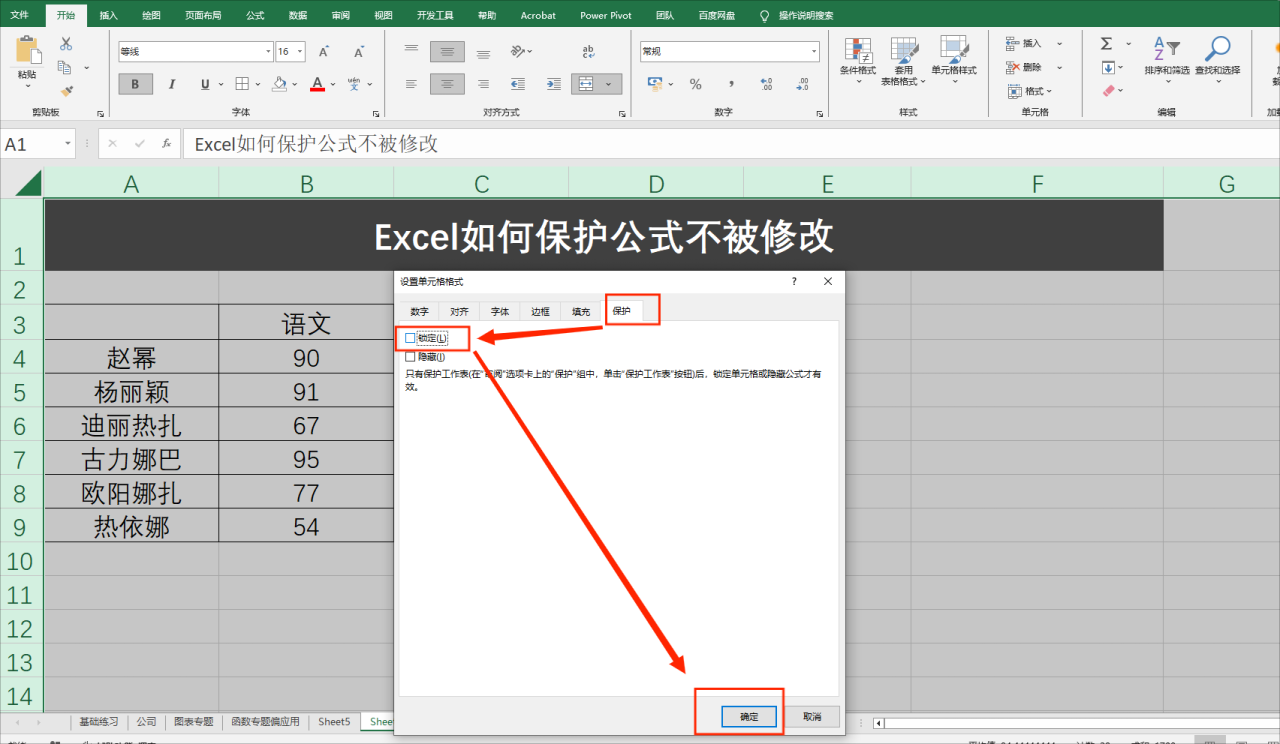
Task: Click the formula bar input field
Action: tap(729, 144)
